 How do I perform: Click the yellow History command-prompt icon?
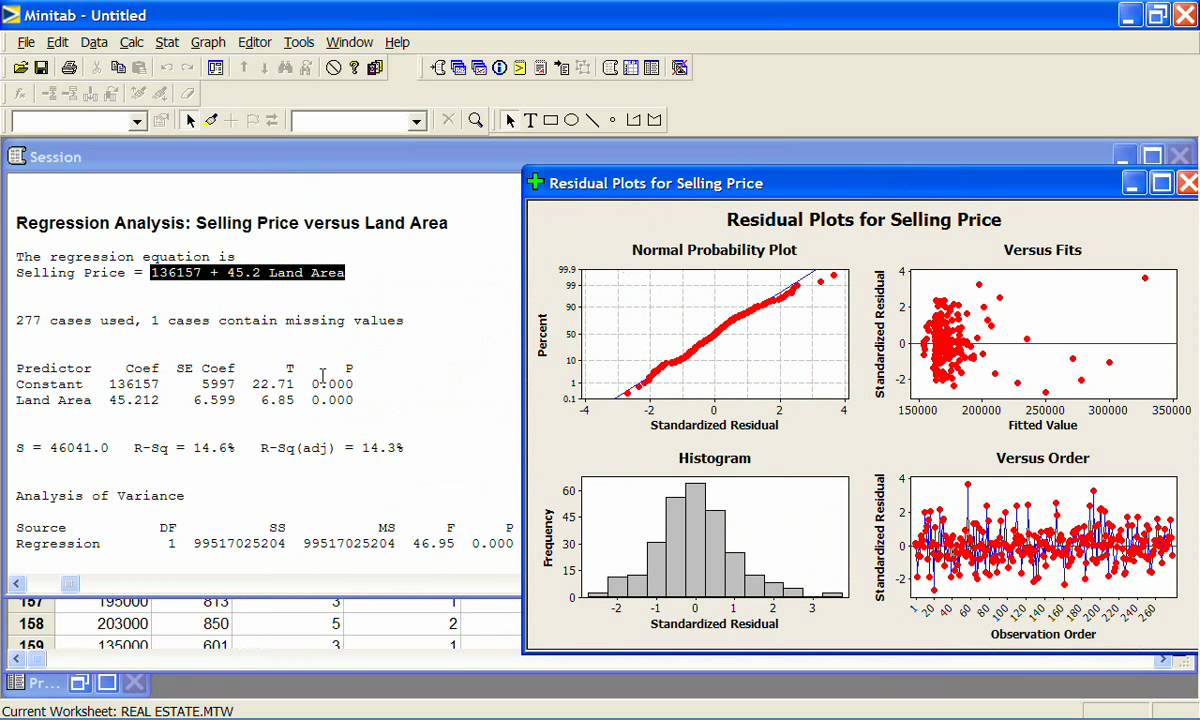(x=520, y=68)
